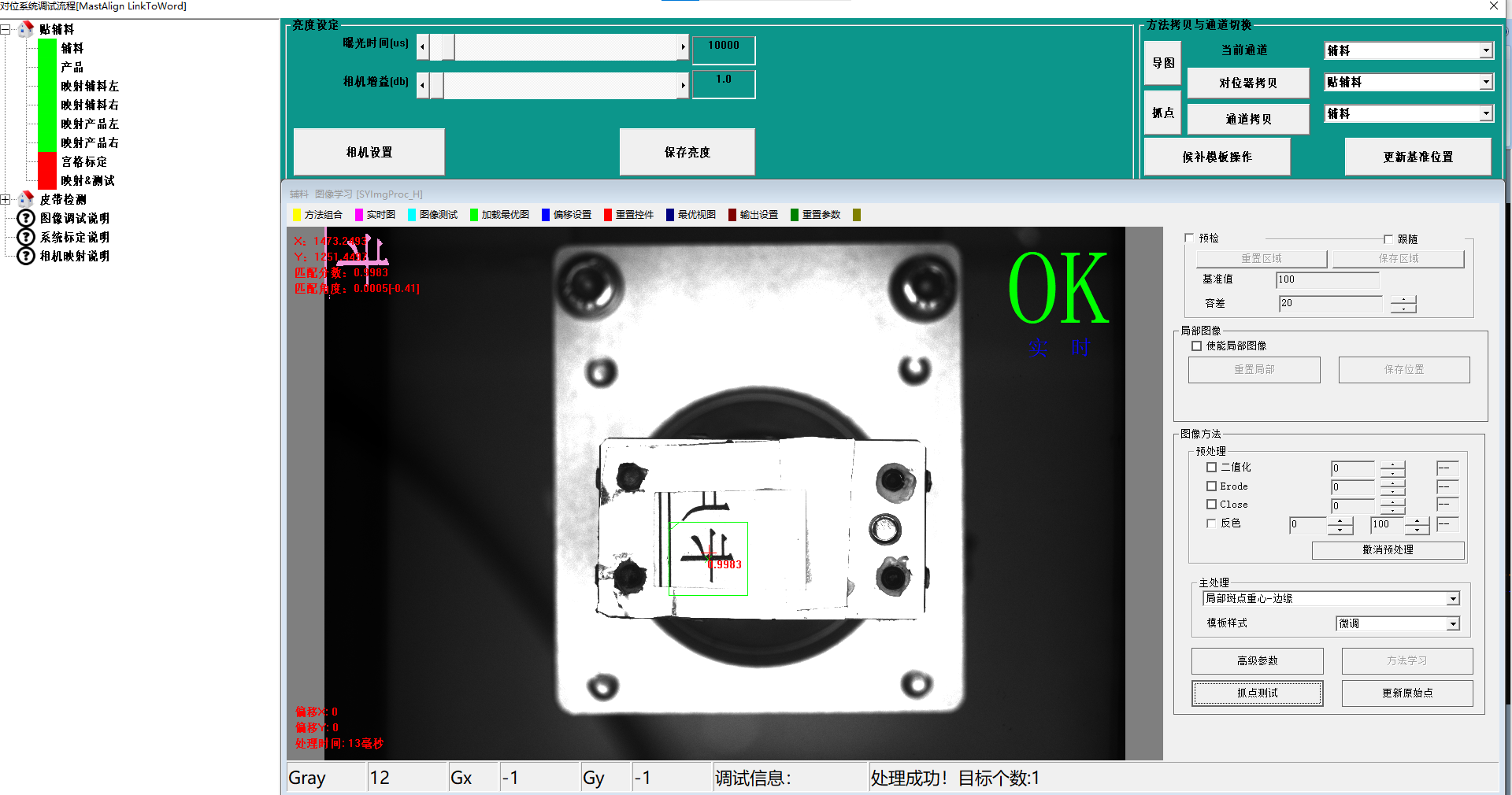
Task: Open the 主处理 method dropdown
Action: [1453, 599]
